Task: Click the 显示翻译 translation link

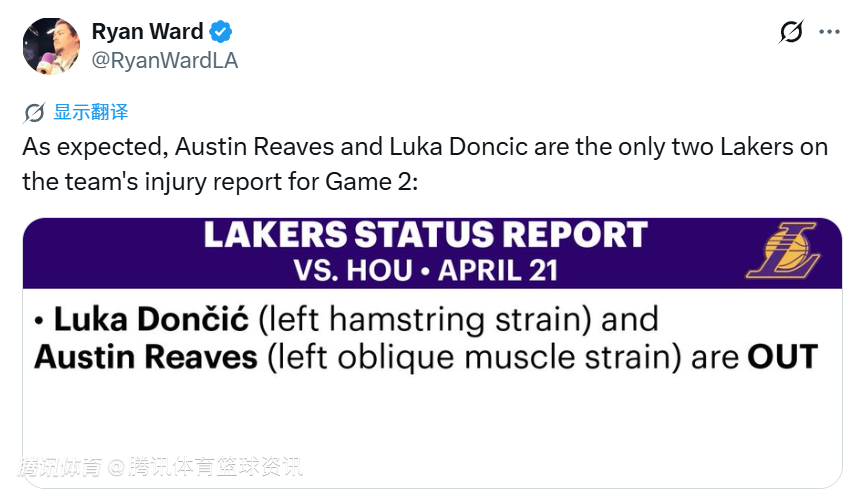Action: [x=91, y=112]
